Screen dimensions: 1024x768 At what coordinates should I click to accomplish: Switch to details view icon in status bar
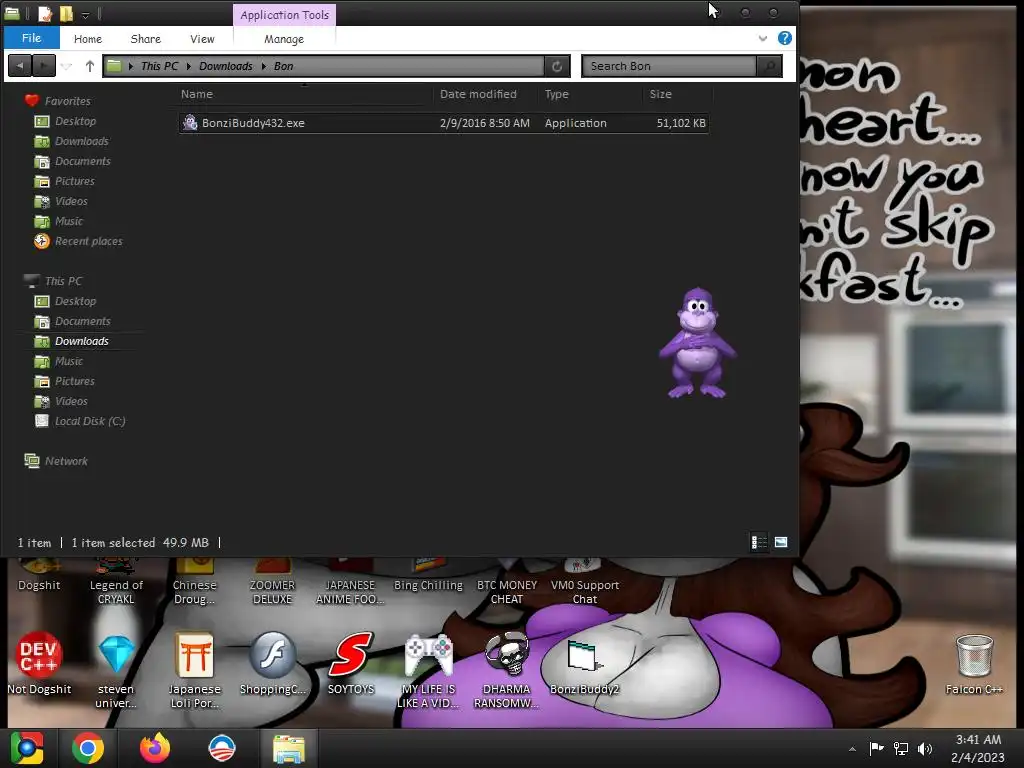pos(759,542)
